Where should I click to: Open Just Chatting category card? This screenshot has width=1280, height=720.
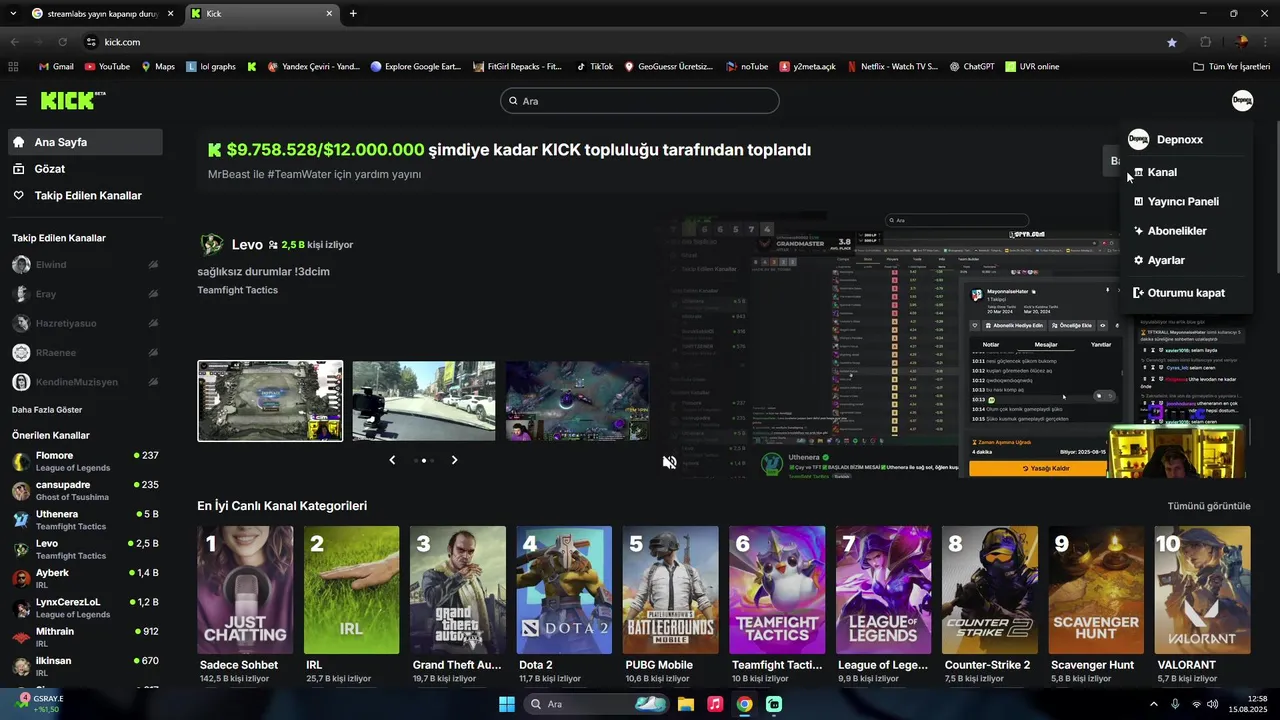pyautogui.click(x=245, y=590)
